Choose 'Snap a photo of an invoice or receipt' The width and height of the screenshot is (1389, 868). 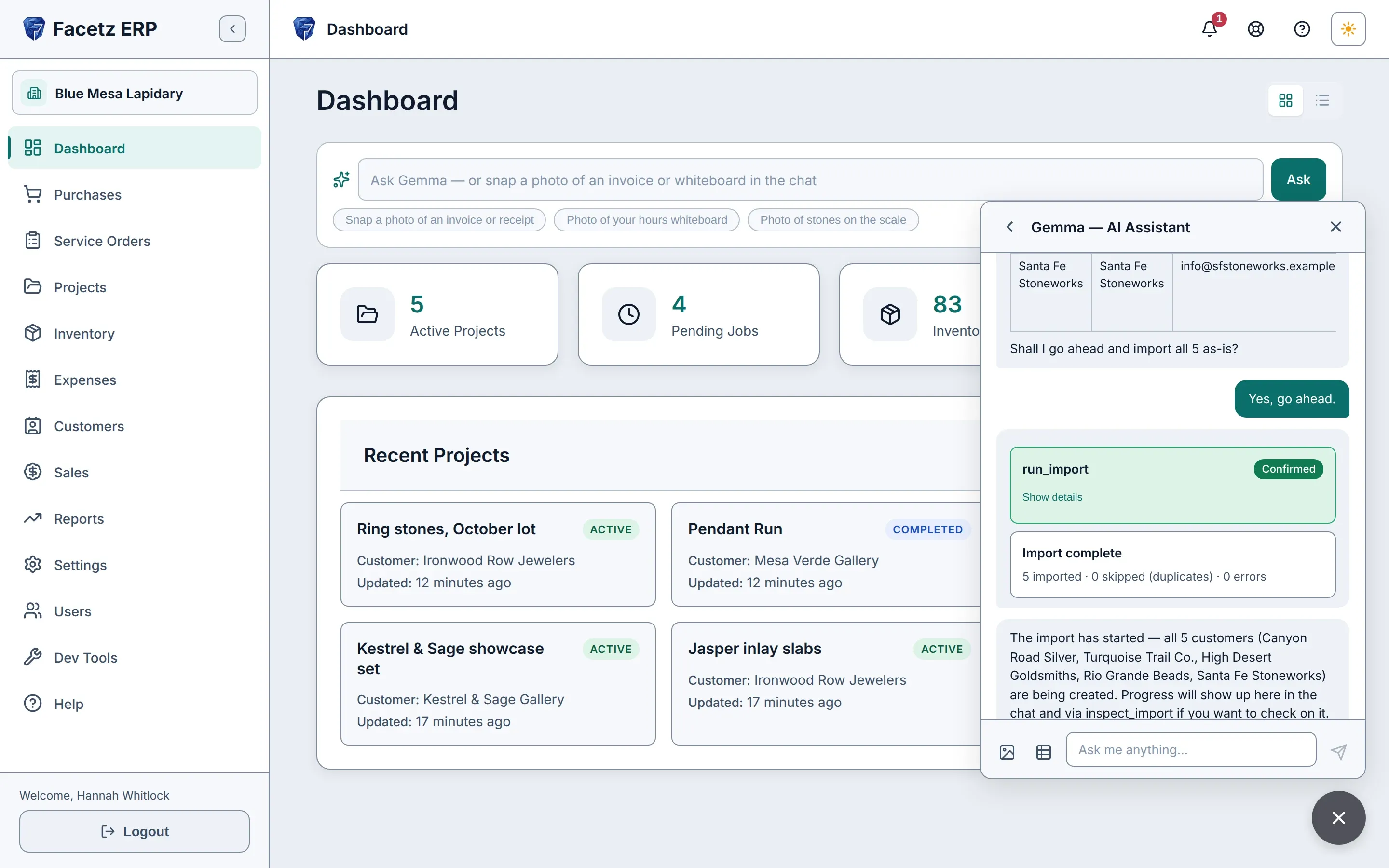[x=439, y=220]
